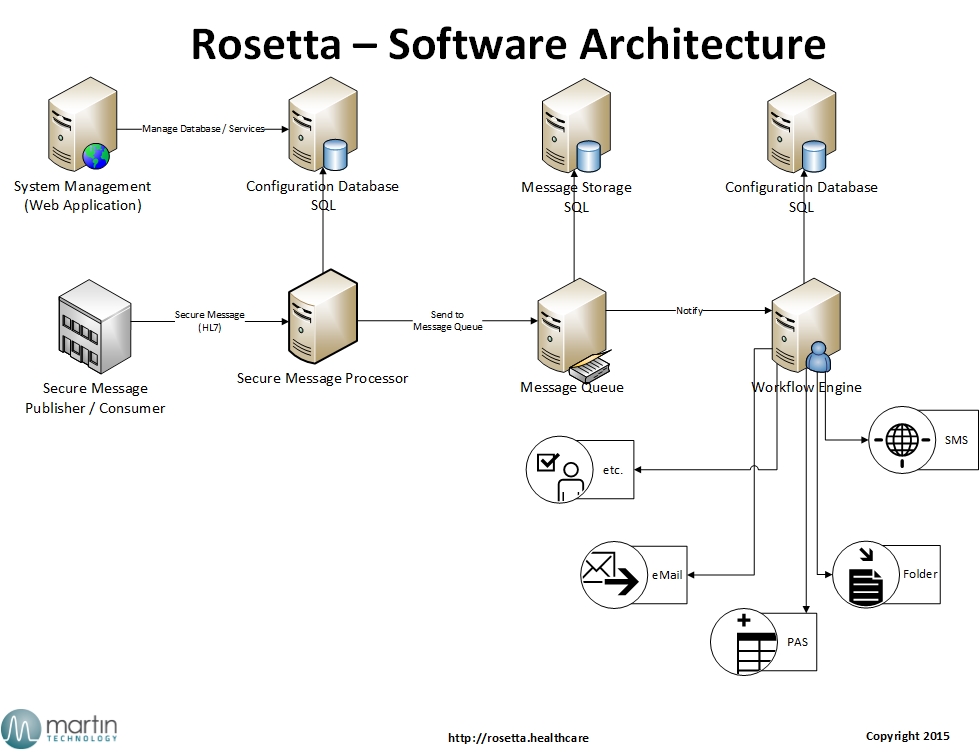
Task: Click the System Management web server icon
Action: 82,124
